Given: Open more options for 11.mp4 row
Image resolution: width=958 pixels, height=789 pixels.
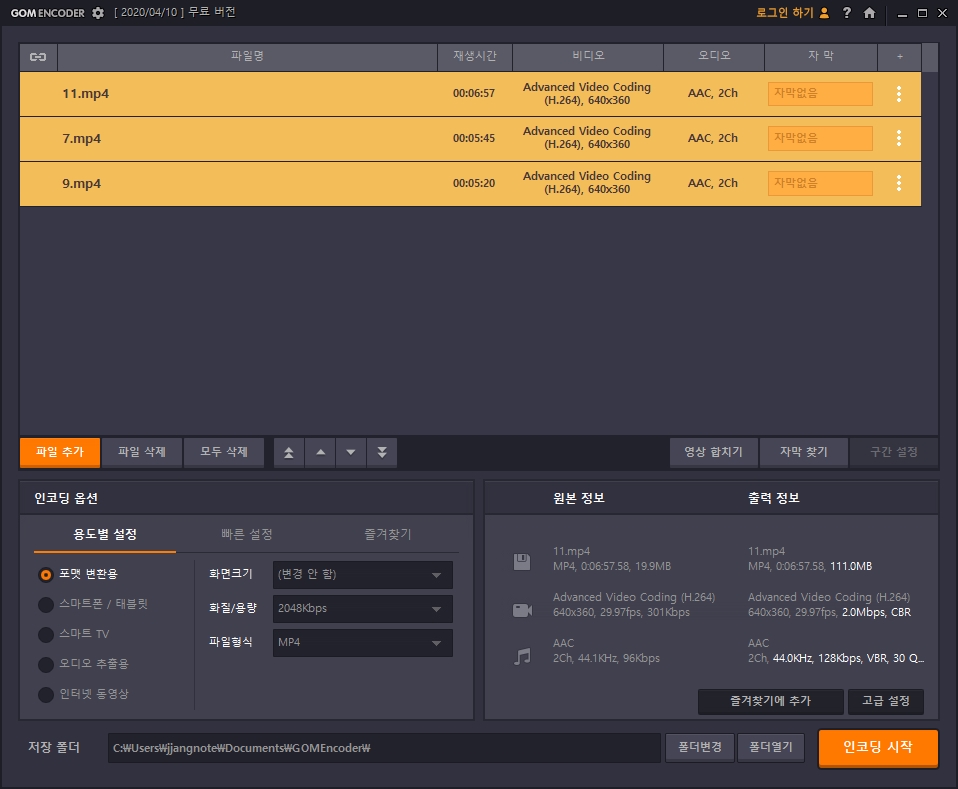Looking at the screenshot, I should click(899, 94).
